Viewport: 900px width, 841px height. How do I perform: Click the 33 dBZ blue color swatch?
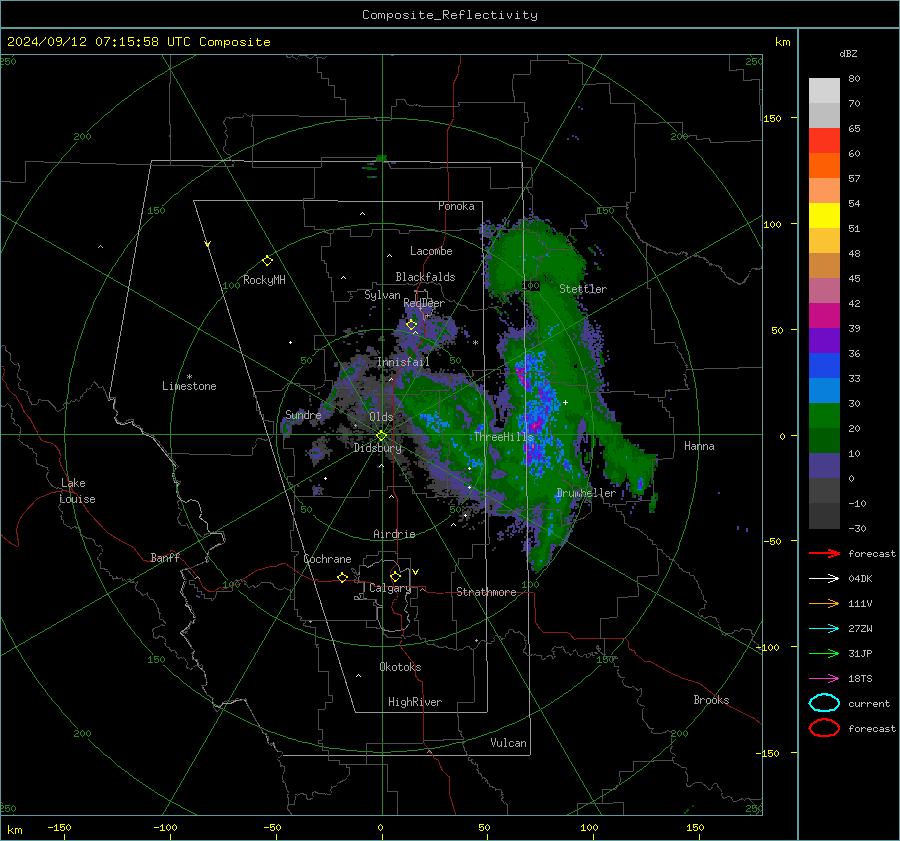[x=824, y=366]
